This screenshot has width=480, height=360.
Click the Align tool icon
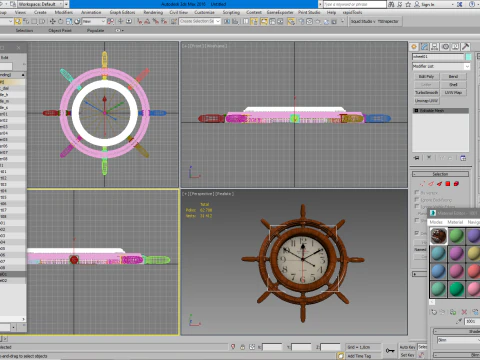(235, 21)
